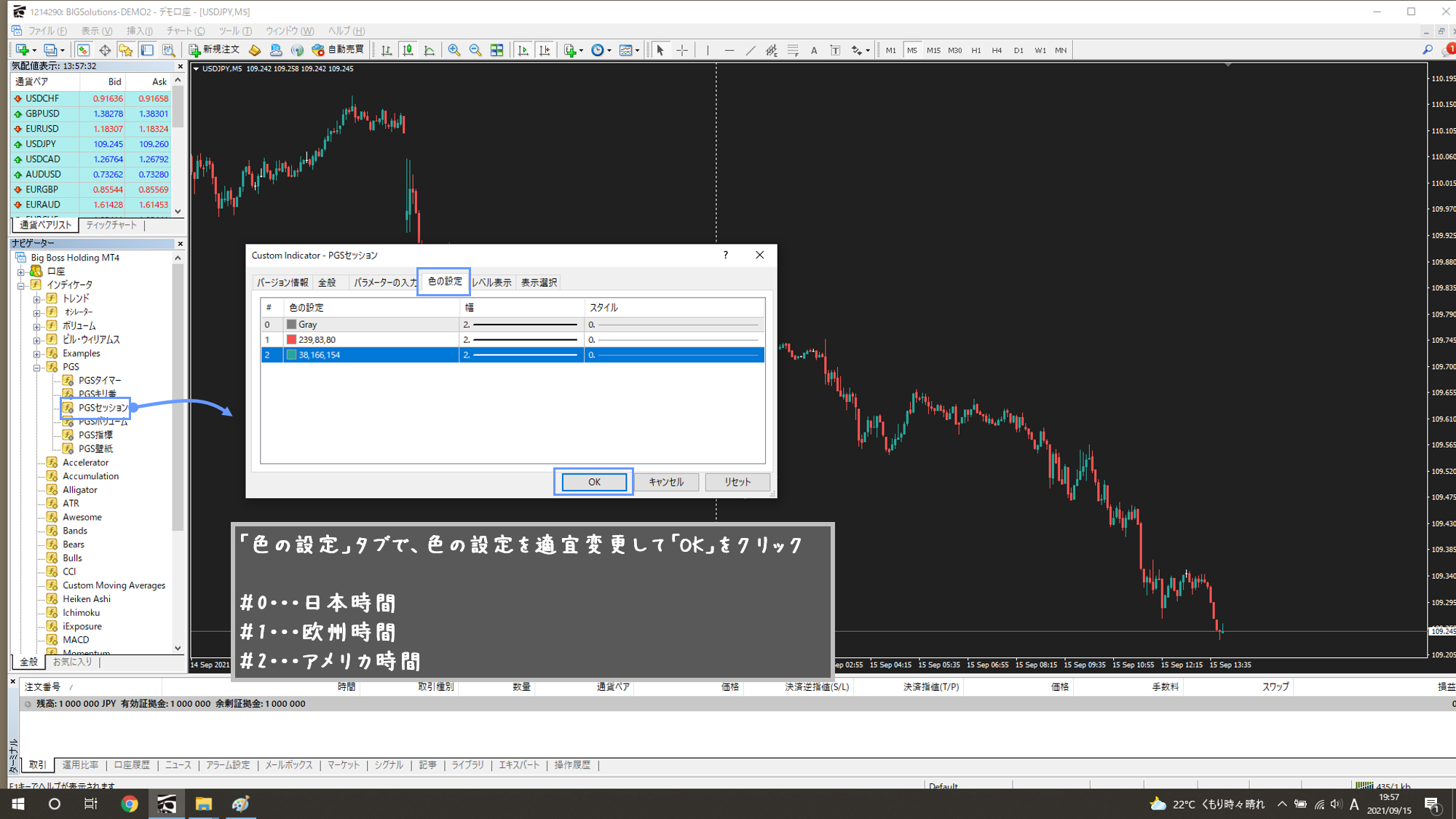Screen dimensions: 1456x819
Task: Click the zoom in magnifier icon
Action: (454, 50)
